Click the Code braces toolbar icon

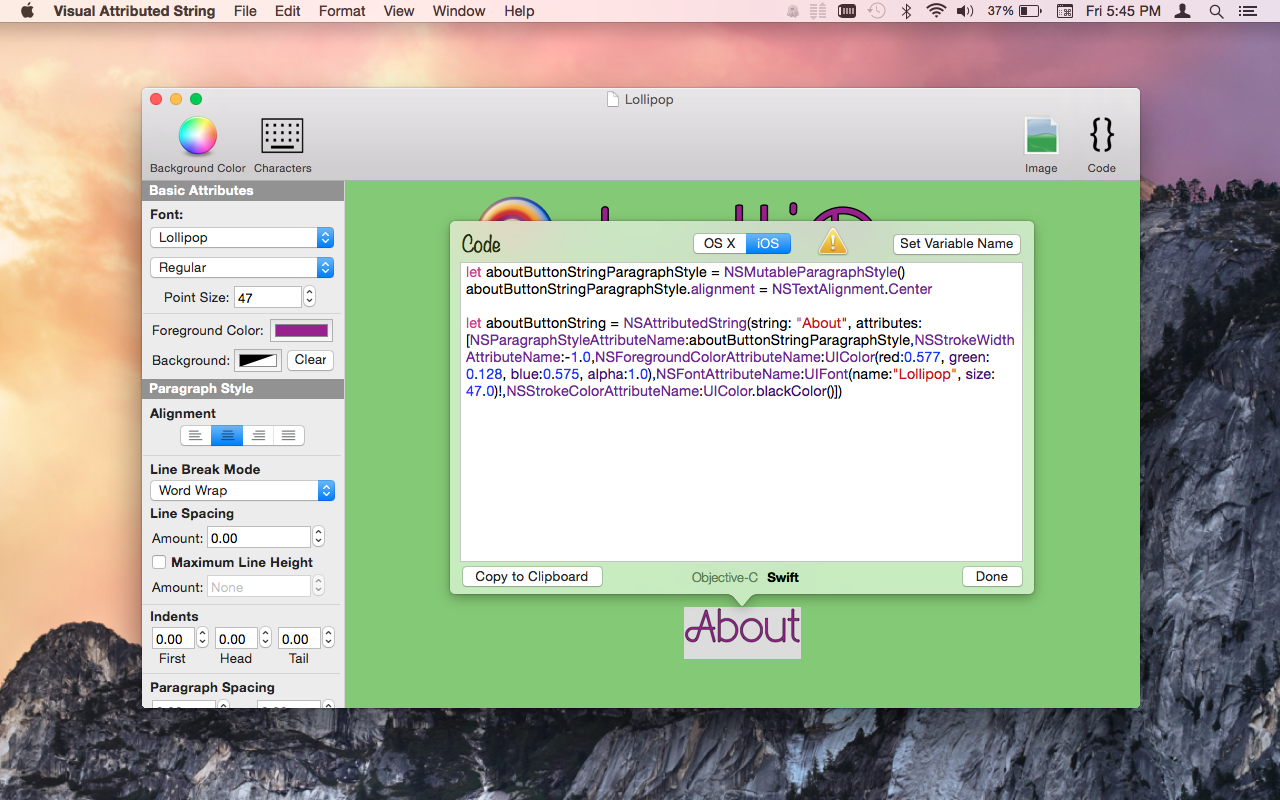click(x=1101, y=135)
